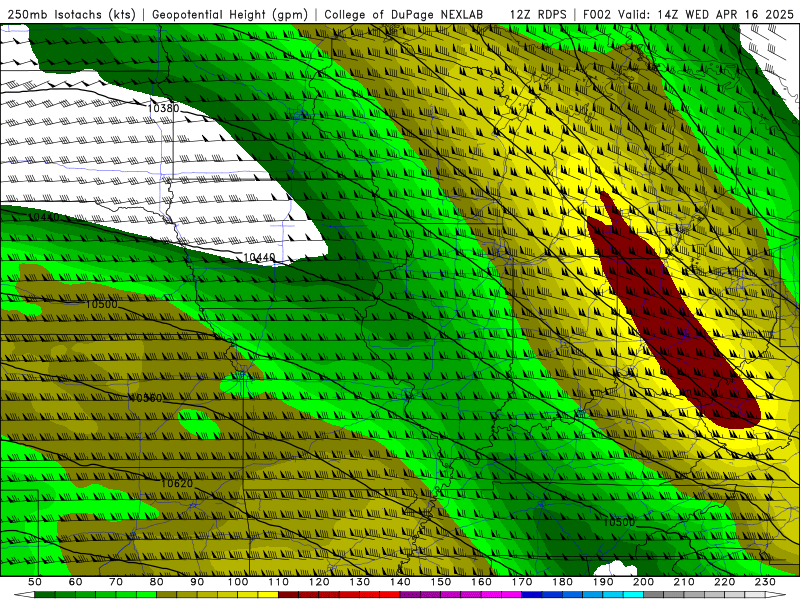Click the 10500 contour label in the left olive region
This screenshot has height=600, width=800.
click(102, 304)
